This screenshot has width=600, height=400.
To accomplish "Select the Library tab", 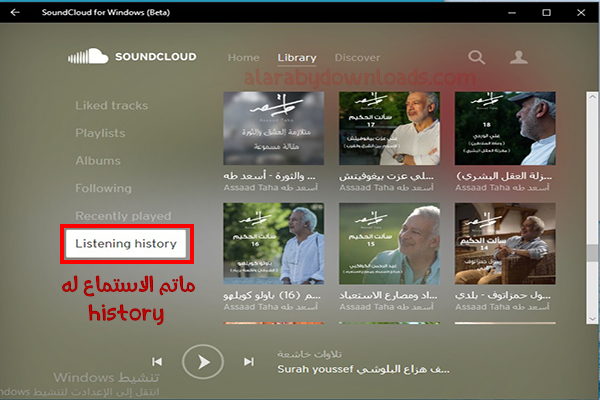I will pos(297,57).
